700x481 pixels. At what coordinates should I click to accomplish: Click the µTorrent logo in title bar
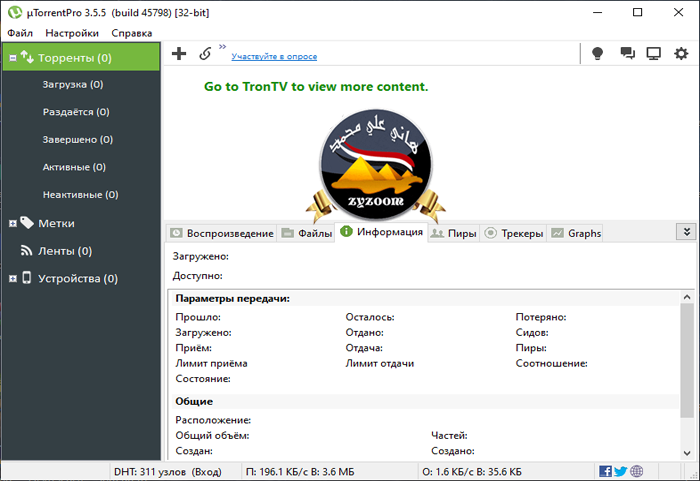pos(15,12)
